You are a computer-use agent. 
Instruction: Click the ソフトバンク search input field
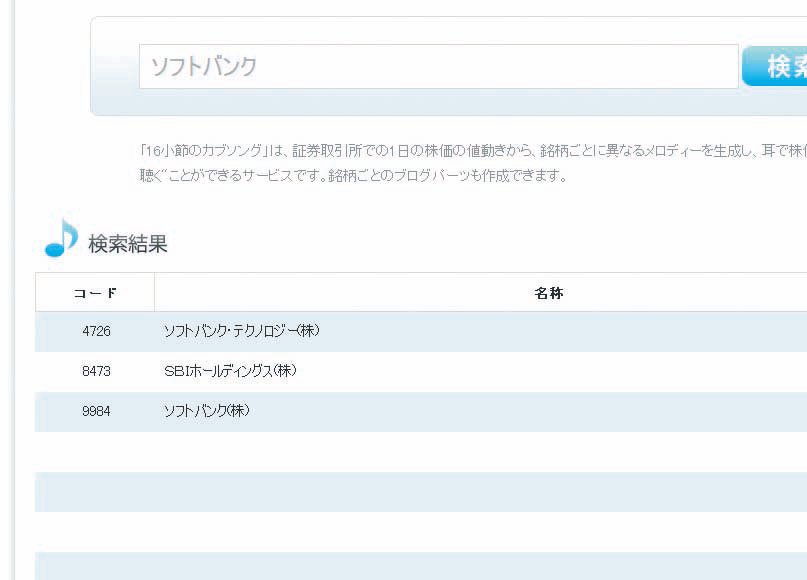[x=438, y=66]
